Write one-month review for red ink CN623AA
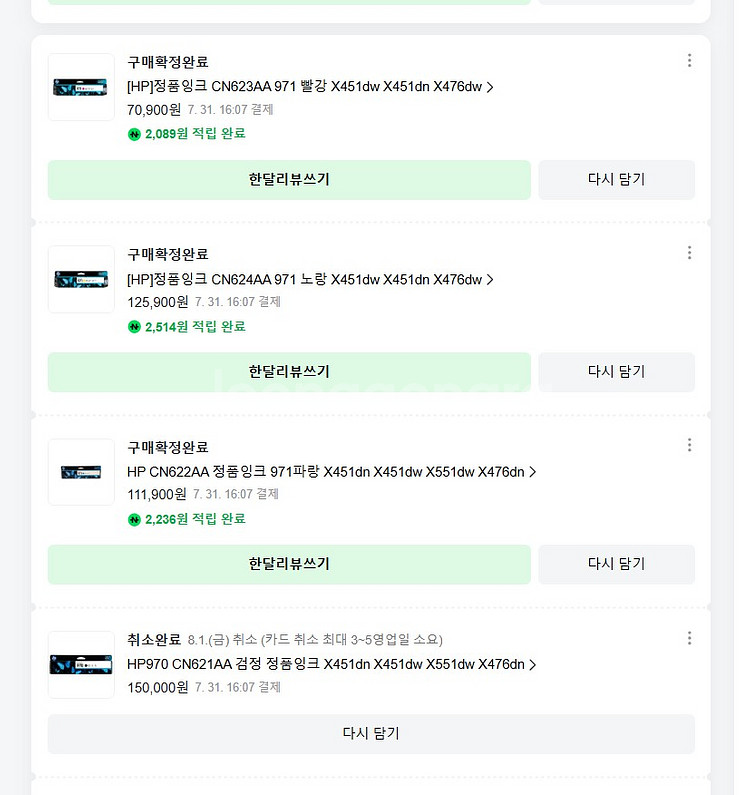This screenshot has width=750, height=795. pos(289,180)
